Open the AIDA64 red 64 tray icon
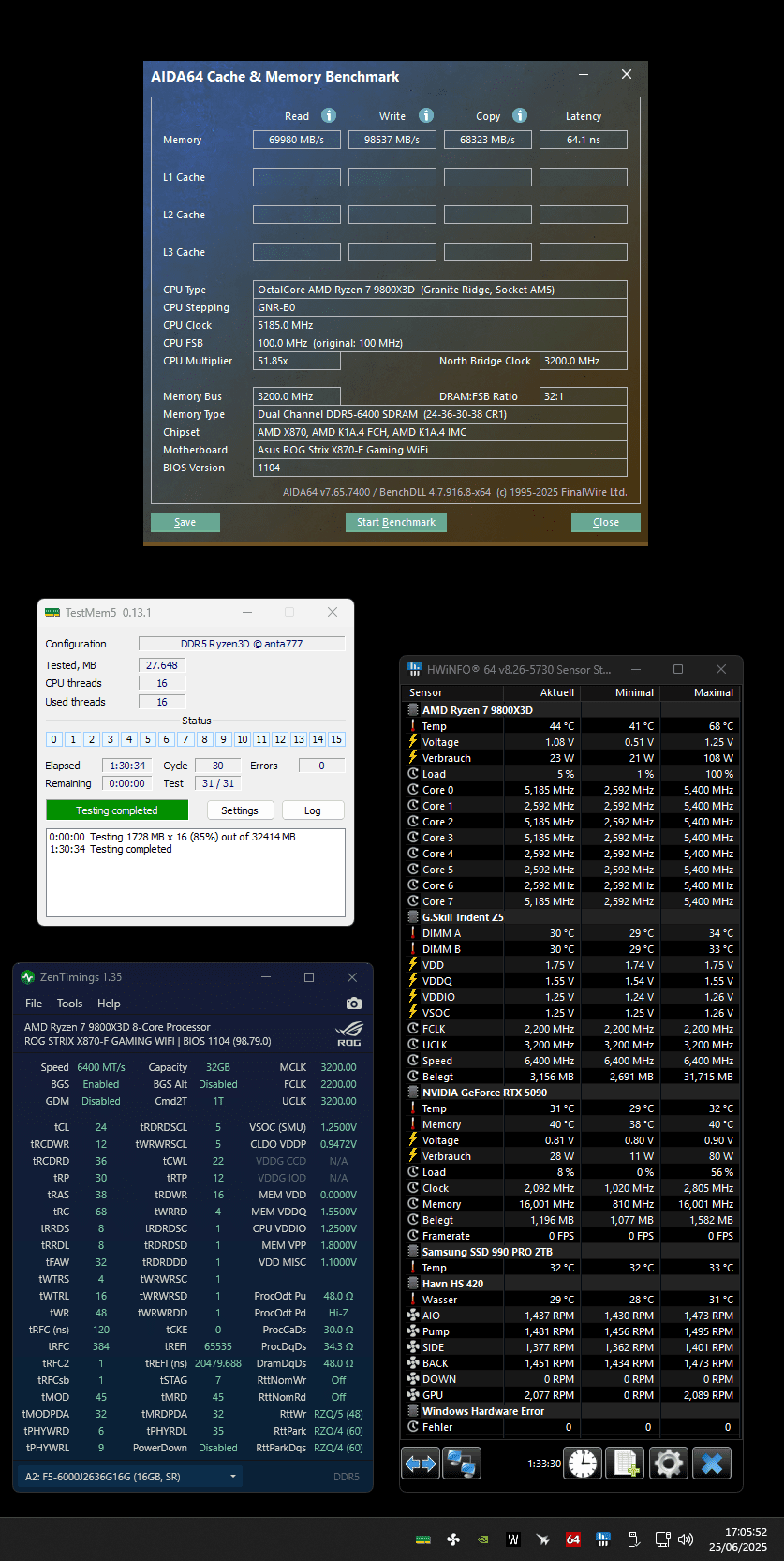Viewport: 784px width, 1561px height. [x=573, y=1539]
